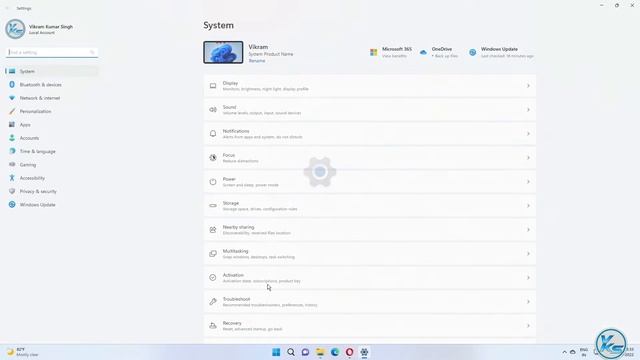Viewport: 640px width, 360px height.
Task: Click the desktop wallpaper thumbnail
Action: point(223,52)
